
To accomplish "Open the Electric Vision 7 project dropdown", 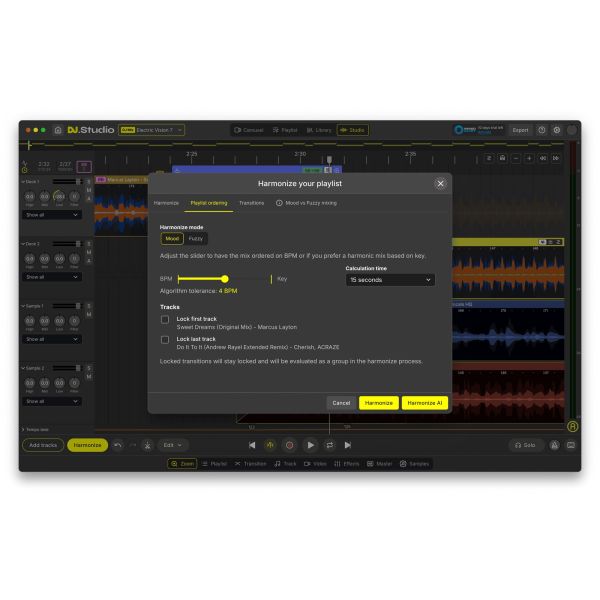I will [152, 130].
